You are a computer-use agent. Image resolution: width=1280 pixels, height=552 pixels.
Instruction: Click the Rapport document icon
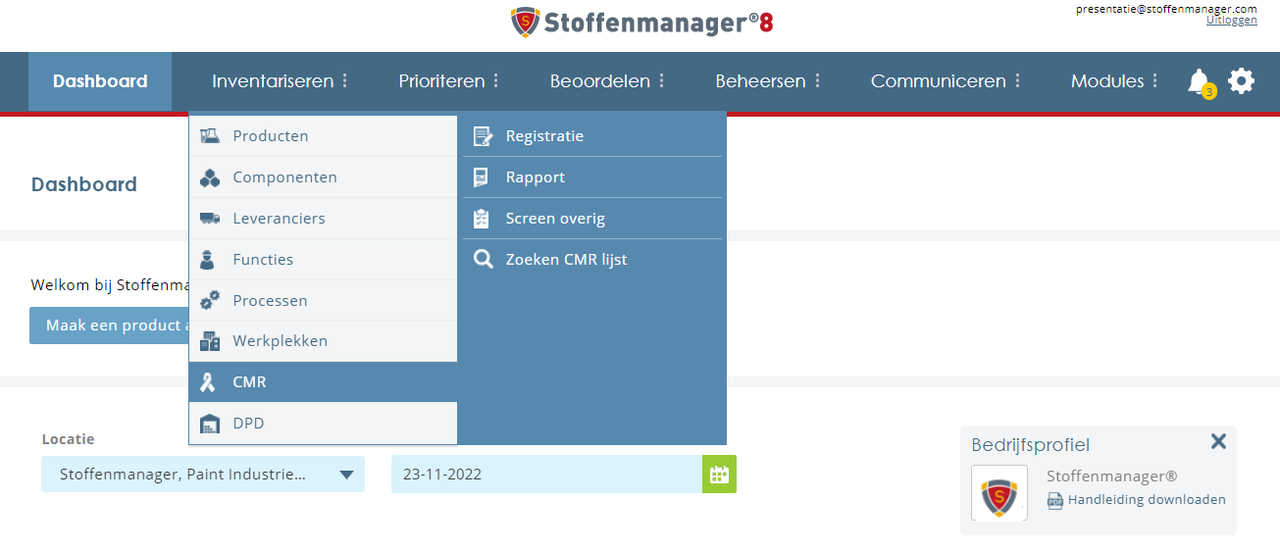[x=482, y=177]
